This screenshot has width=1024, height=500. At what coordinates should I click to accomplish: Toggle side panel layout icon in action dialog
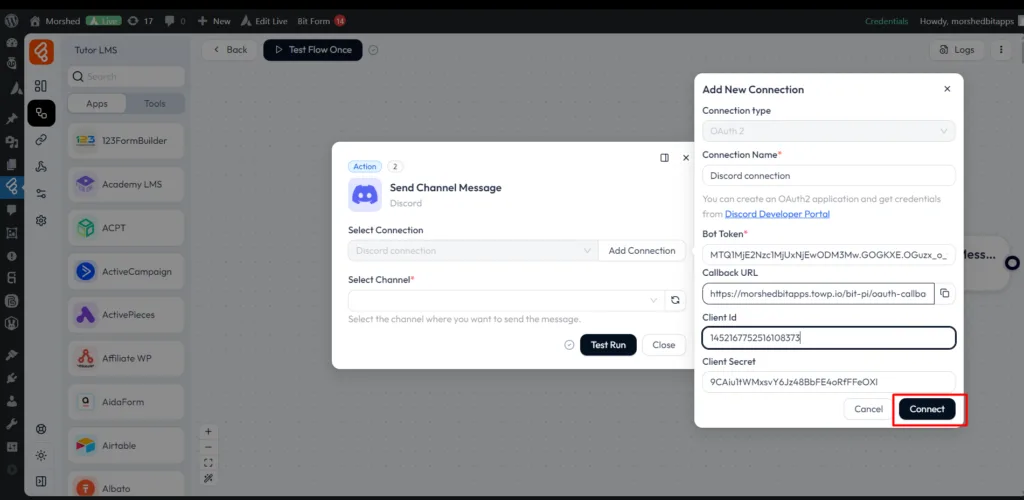click(664, 157)
